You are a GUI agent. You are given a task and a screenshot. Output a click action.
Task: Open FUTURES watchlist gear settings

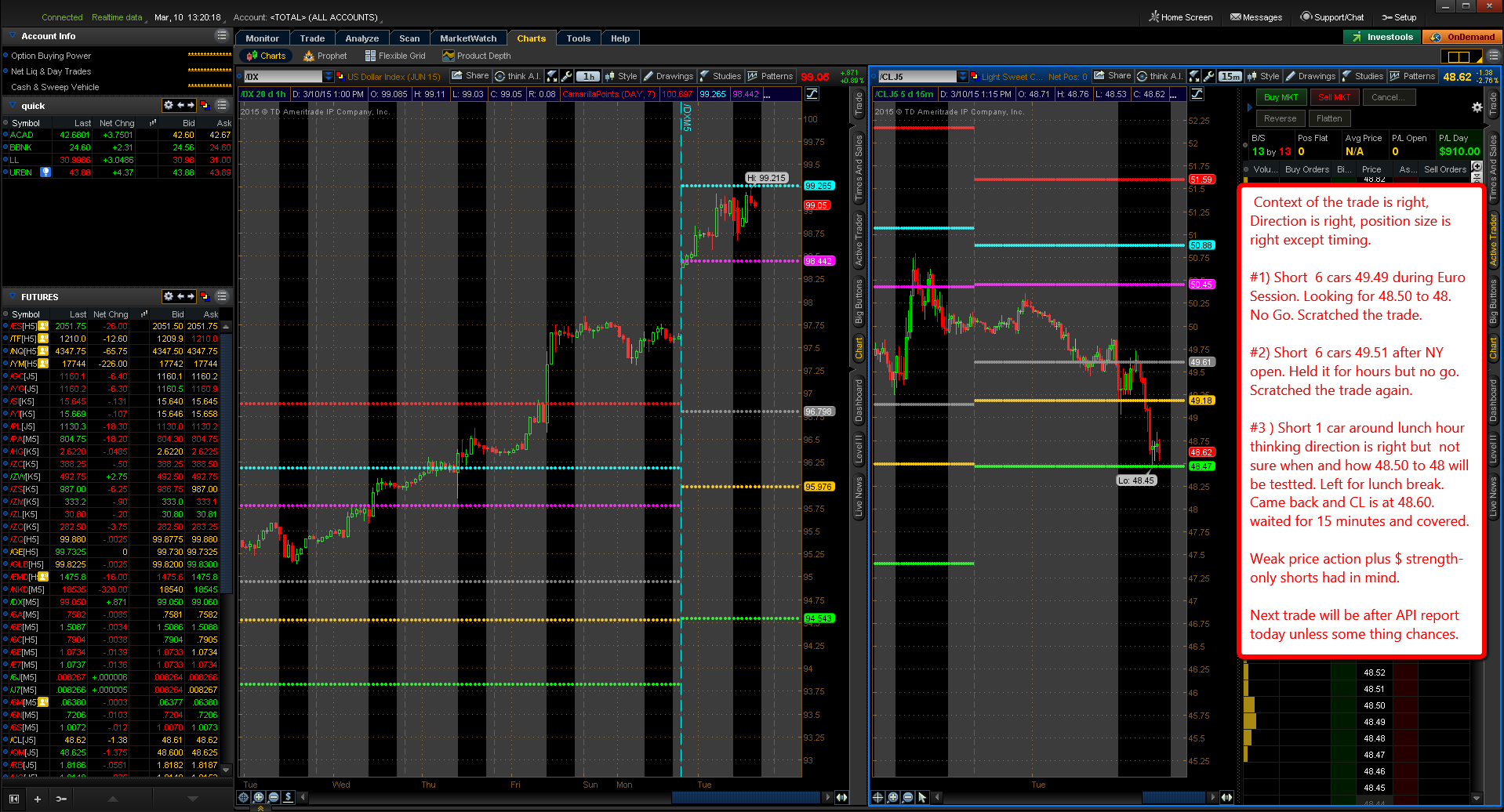(168, 296)
